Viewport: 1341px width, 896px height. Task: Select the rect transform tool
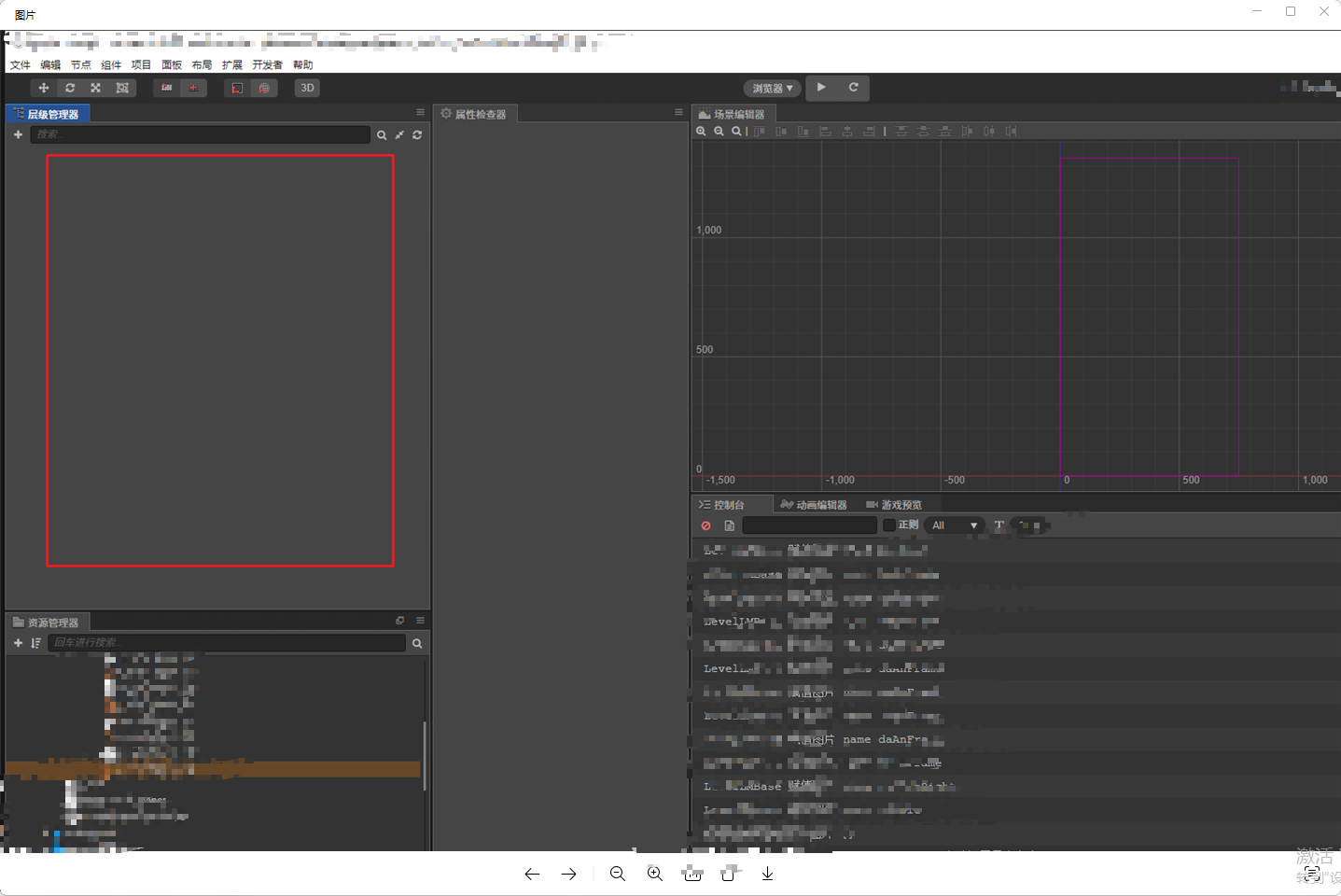pos(122,88)
